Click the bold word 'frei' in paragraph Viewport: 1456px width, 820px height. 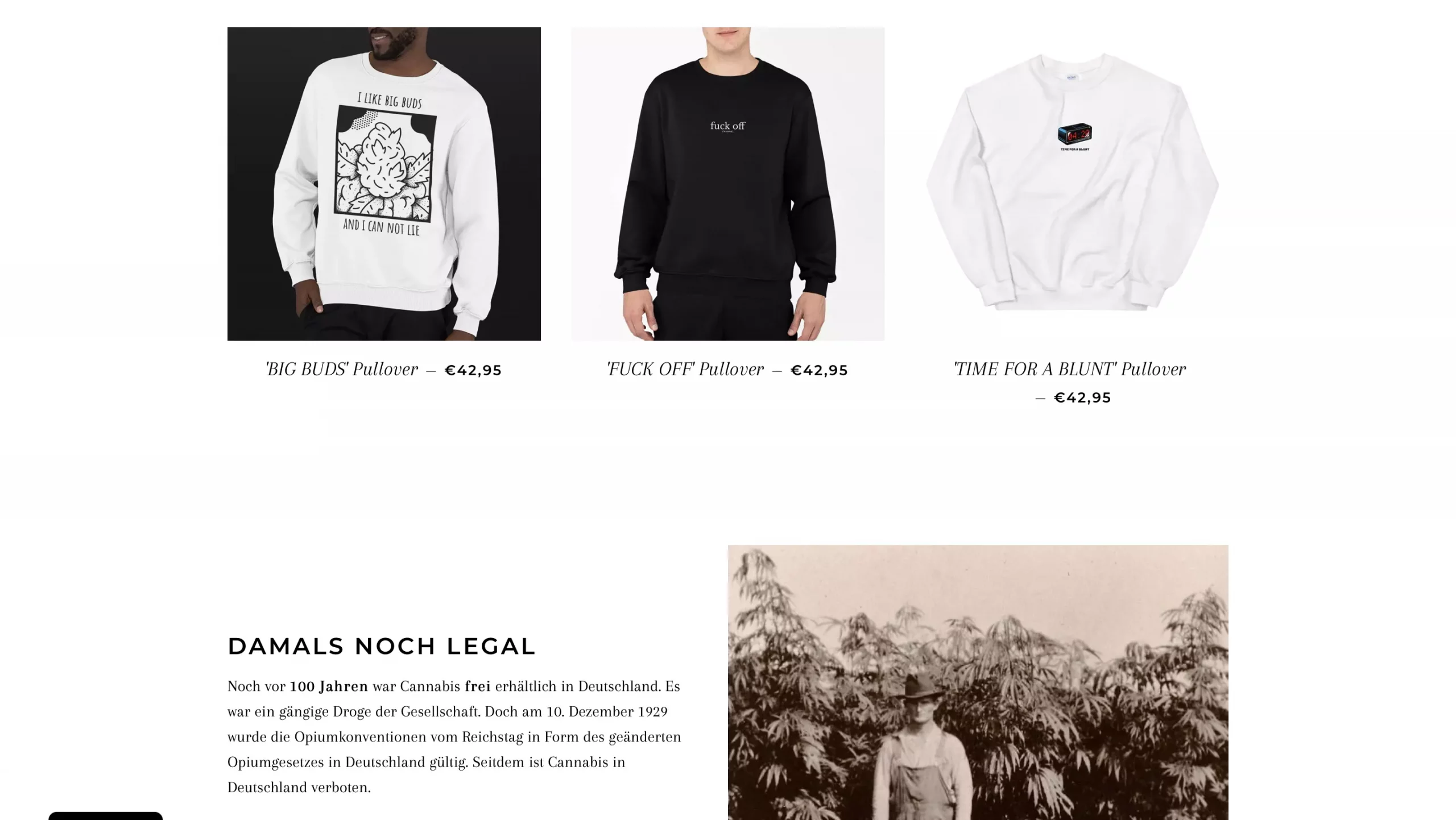[478, 686]
